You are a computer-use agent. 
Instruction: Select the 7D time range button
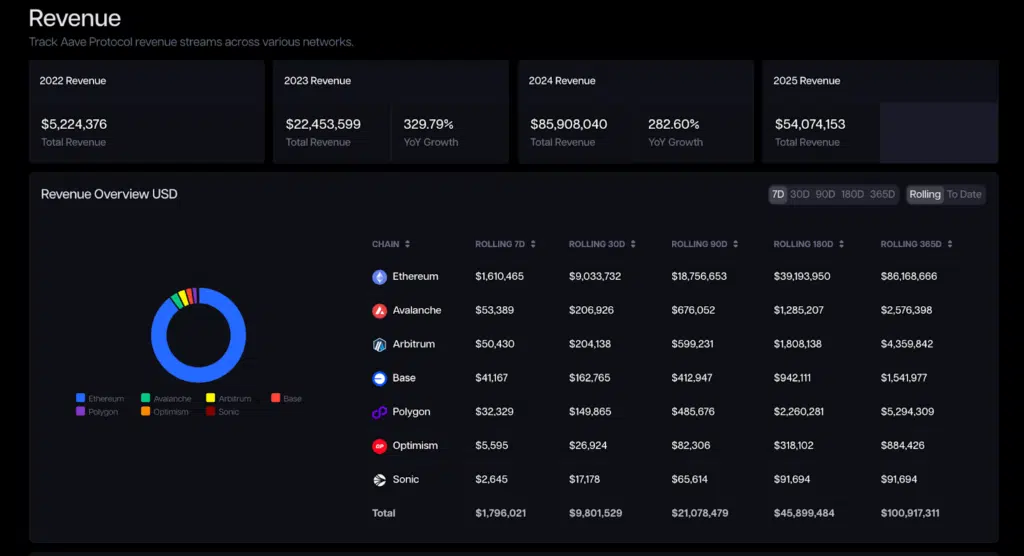pyautogui.click(x=777, y=195)
